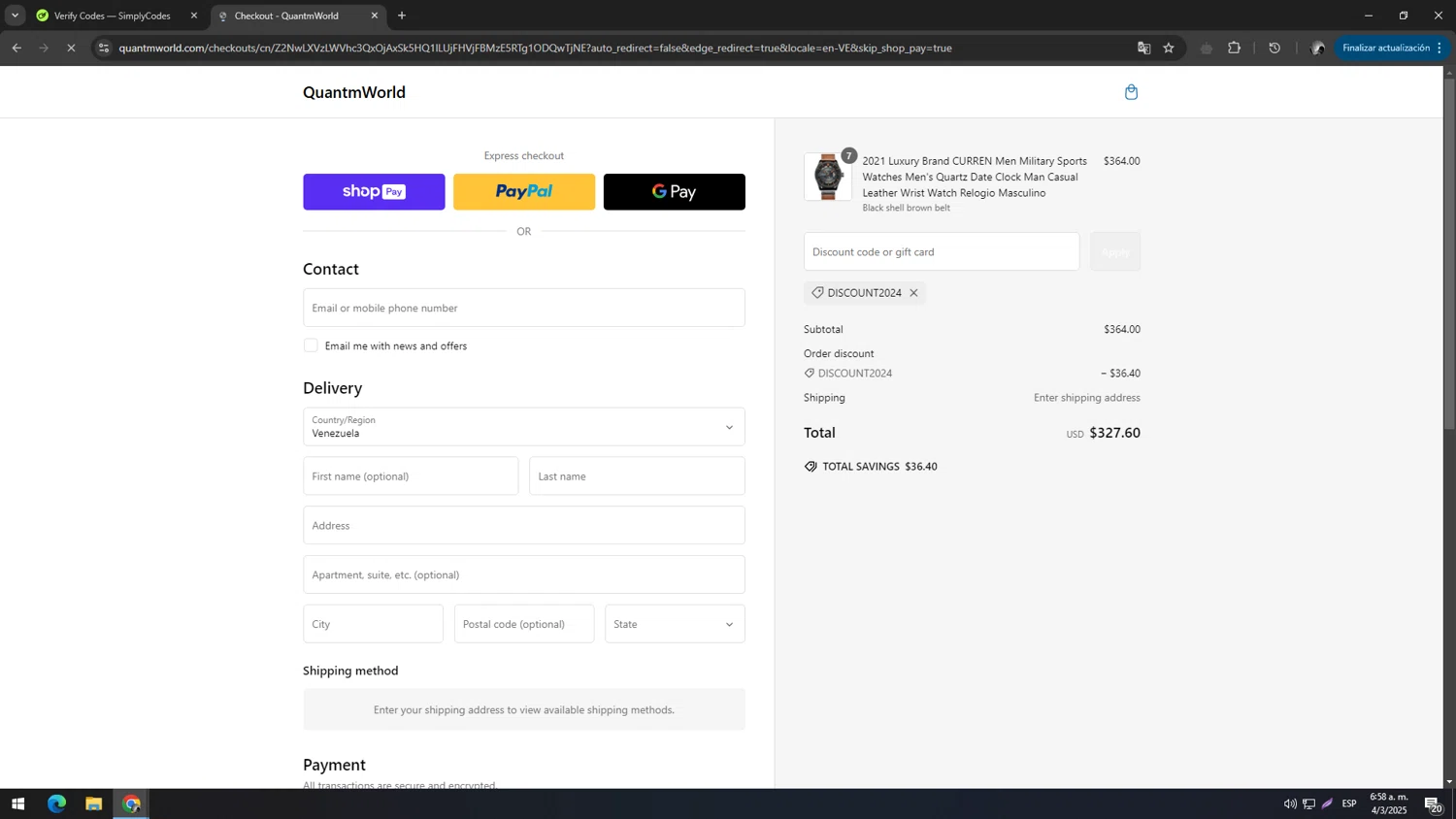This screenshot has width=1456, height=819.
Task: Open the Chrome profile avatar
Action: pos(1317,48)
